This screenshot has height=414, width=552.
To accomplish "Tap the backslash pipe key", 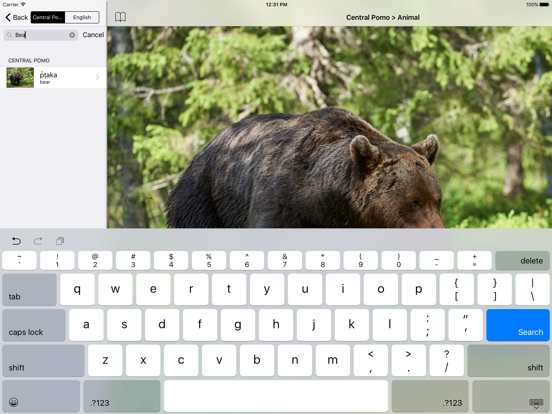I will pyautogui.click(x=533, y=290).
